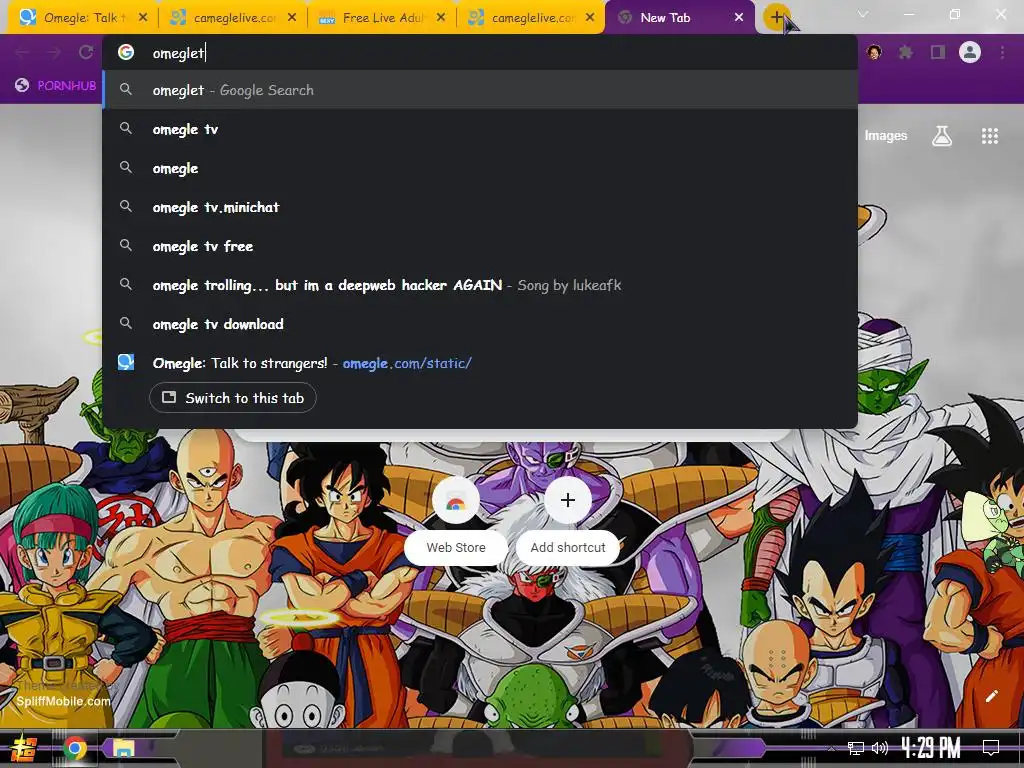The image size is (1024, 768).
Task: Customize Chrome with pencil icon
Action: pos(991,696)
